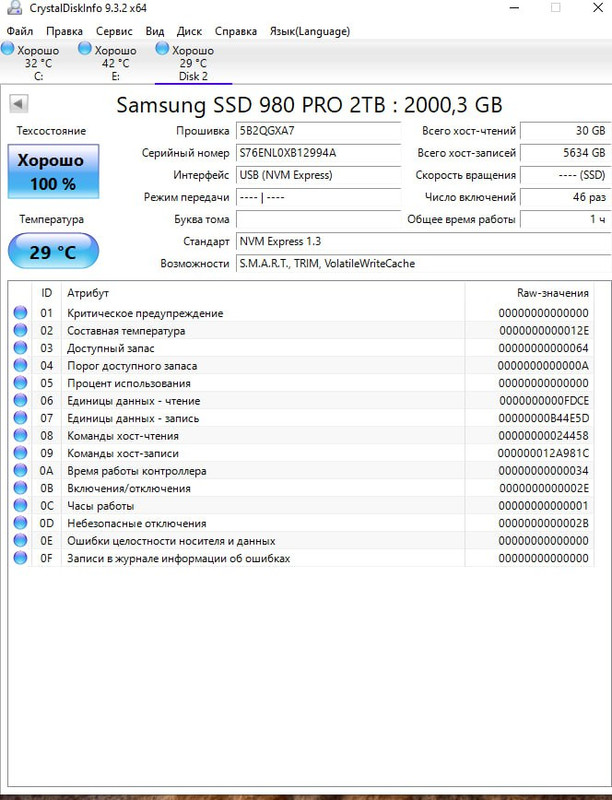Click status orb of attribute 0C row
Image resolution: width=612 pixels, height=800 pixels.
[20, 506]
